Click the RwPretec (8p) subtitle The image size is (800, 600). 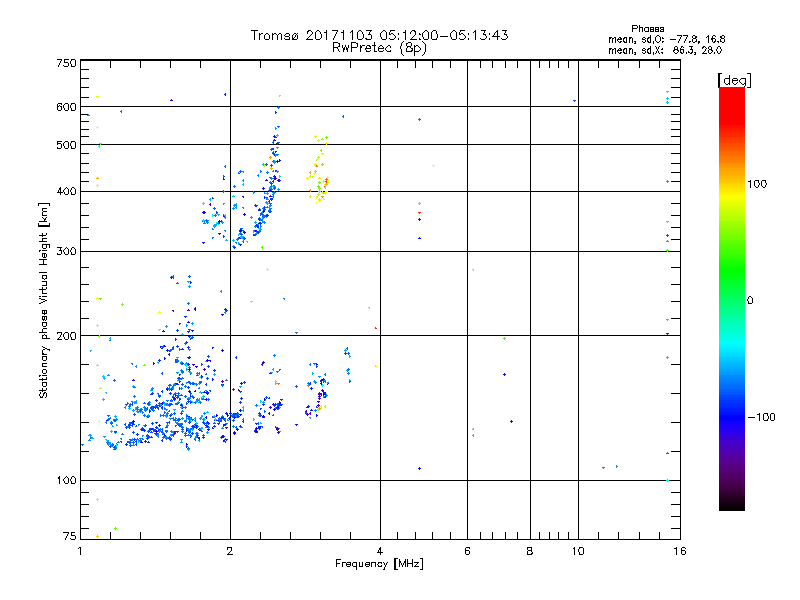tap(379, 47)
